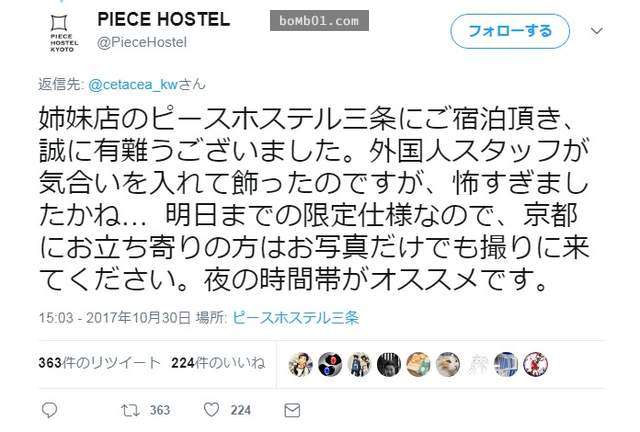Open the ピースホステル三条 location link
Viewport: 640px width, 432px height.
[x=296, y=318]
